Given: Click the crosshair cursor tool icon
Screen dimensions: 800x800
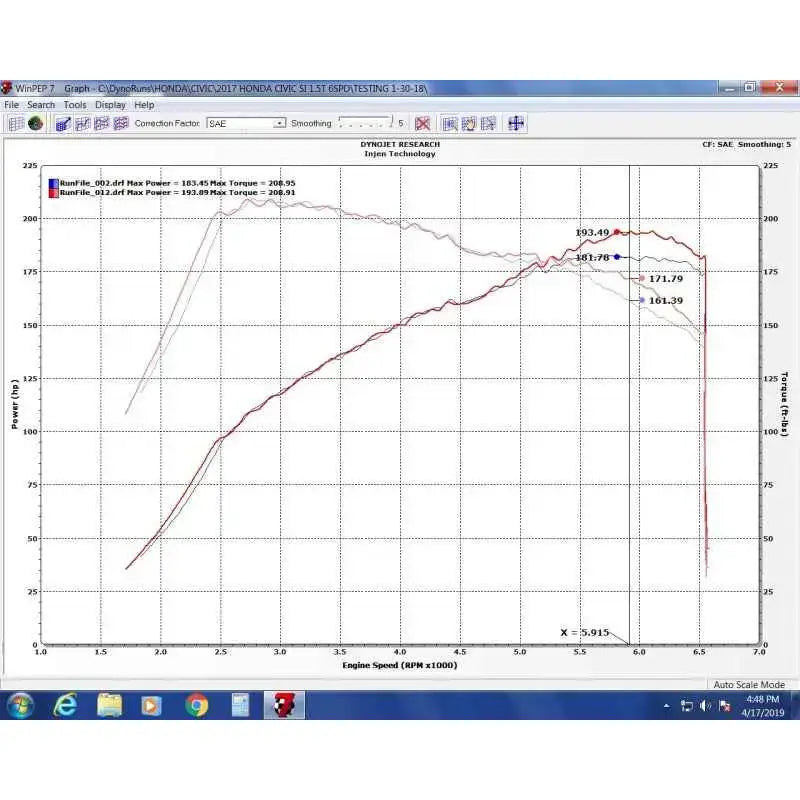Looking at the screenshot, I should [x=516, y=123].
